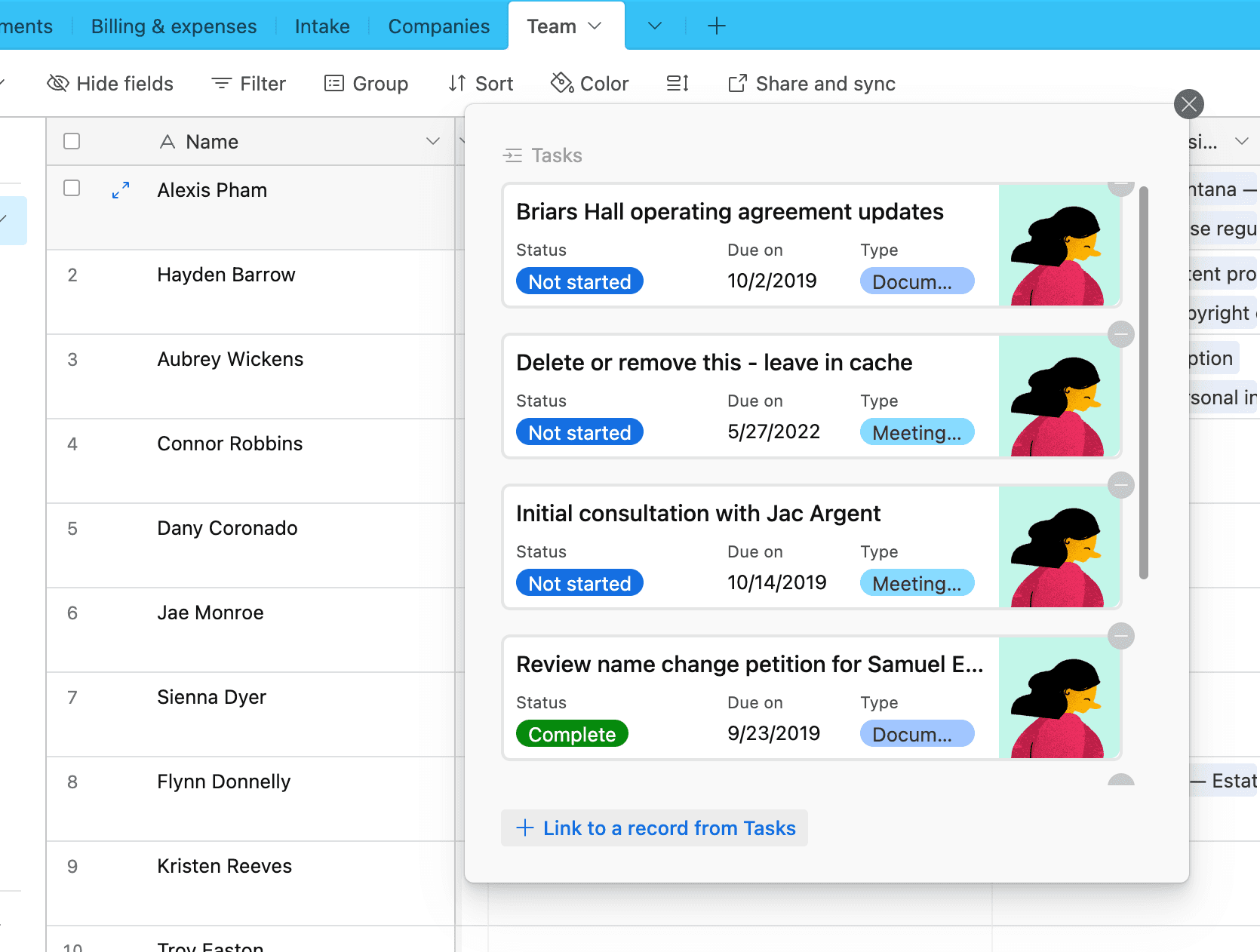Click due date 9/23/2019

(773, 733)
